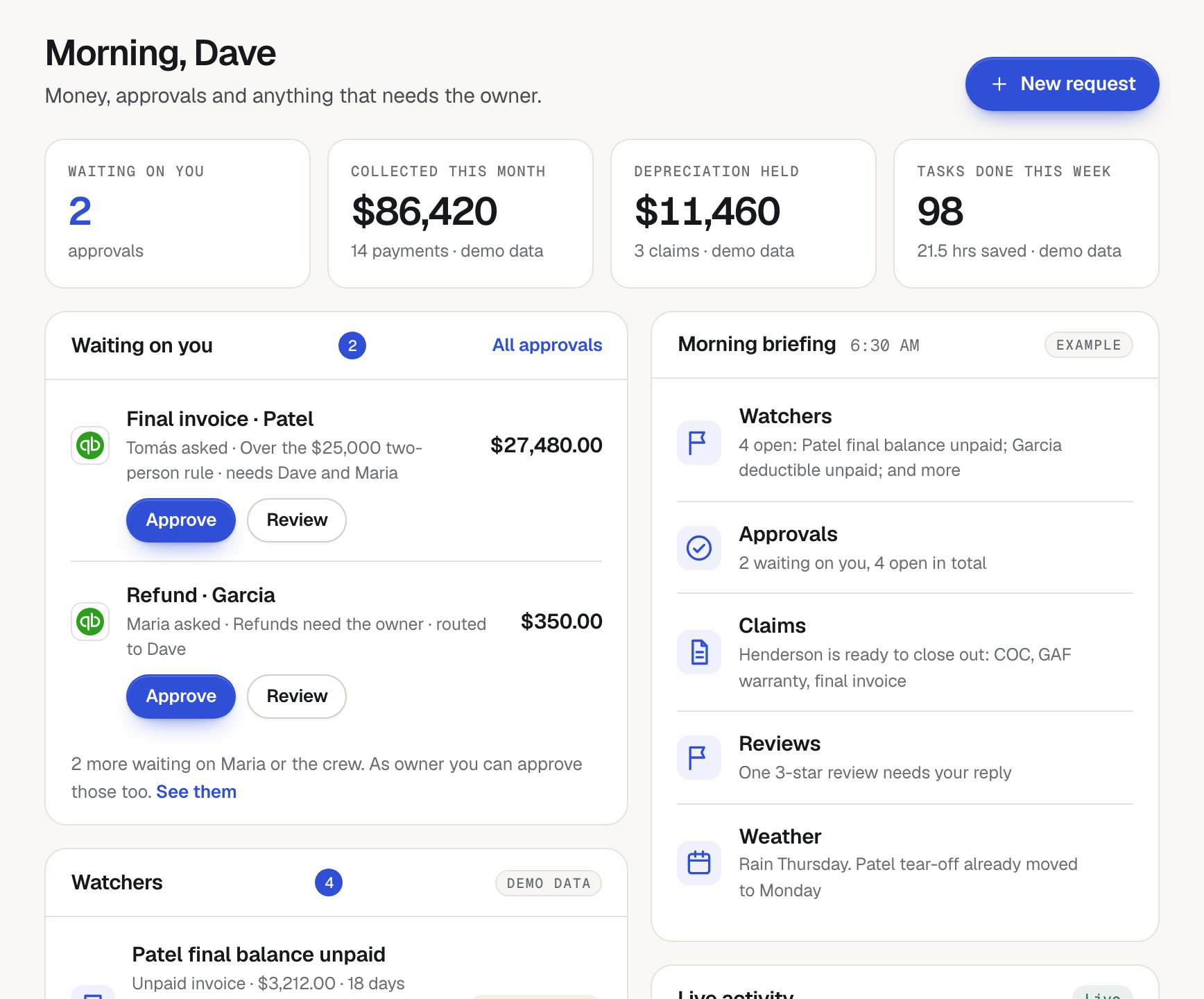Click 'One 3-star review needs your reply'
The image size is (1204, 999).
point(875,773)
